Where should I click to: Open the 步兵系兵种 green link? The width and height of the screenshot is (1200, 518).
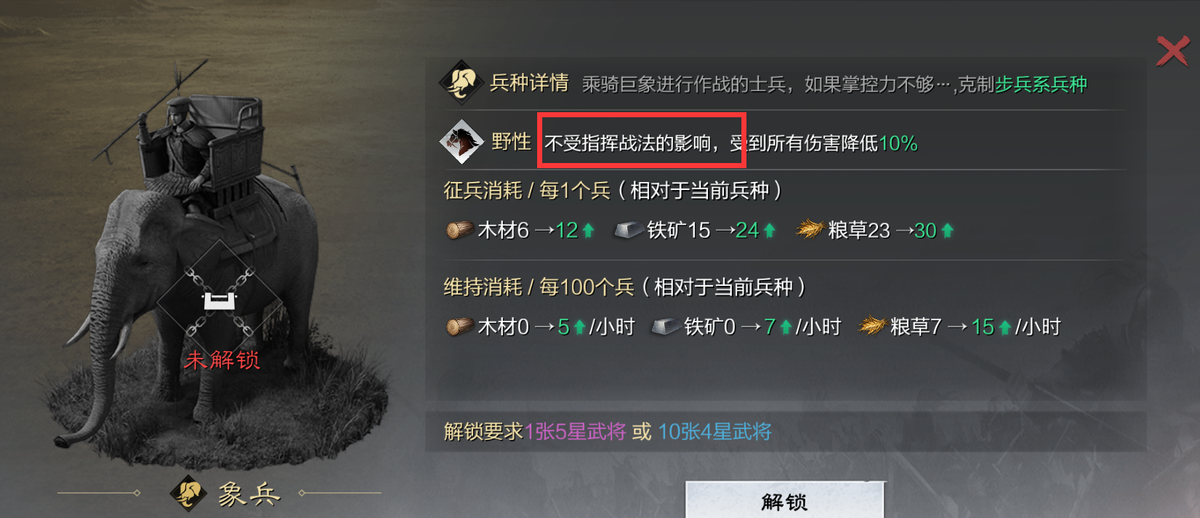click(1041, 84)
